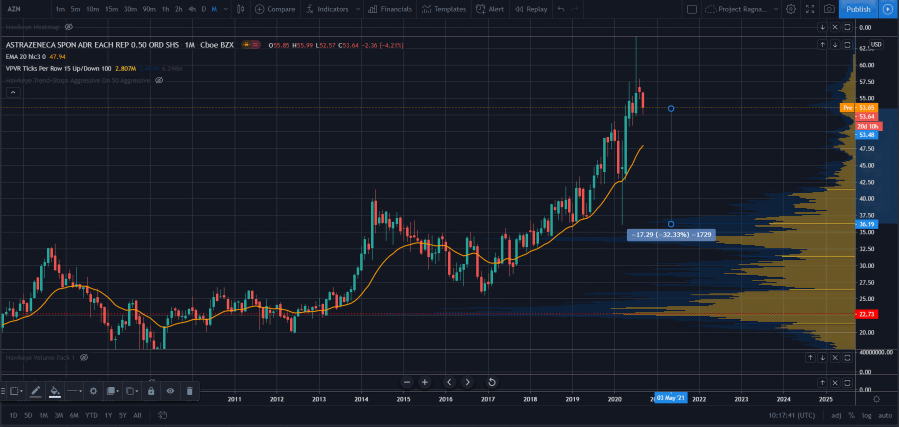Screen dimensions: 899x427
Task: Open the Financials panel
Action: [x=389, y=9]
